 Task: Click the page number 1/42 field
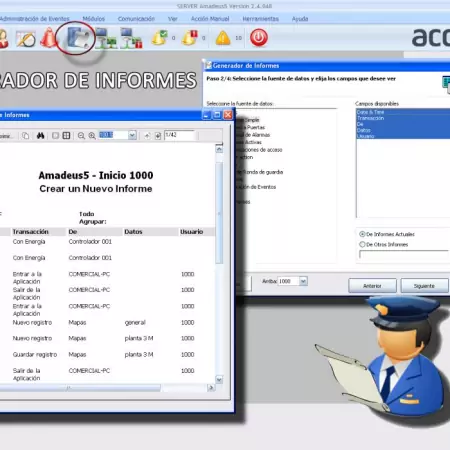coord(179,135)
